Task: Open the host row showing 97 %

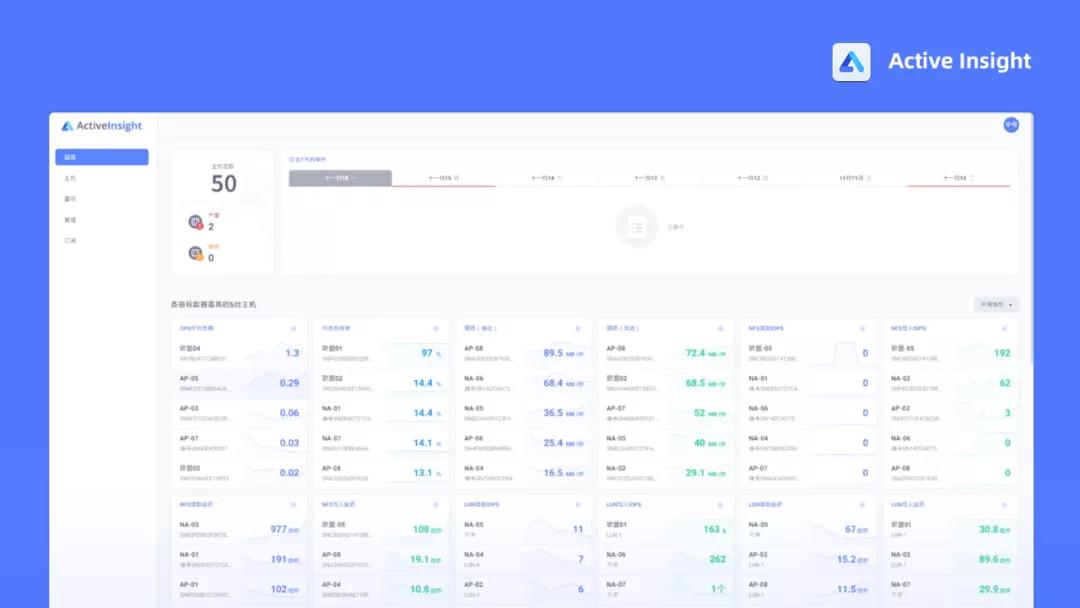Action: pyautogui.click(x=382, y=353)
